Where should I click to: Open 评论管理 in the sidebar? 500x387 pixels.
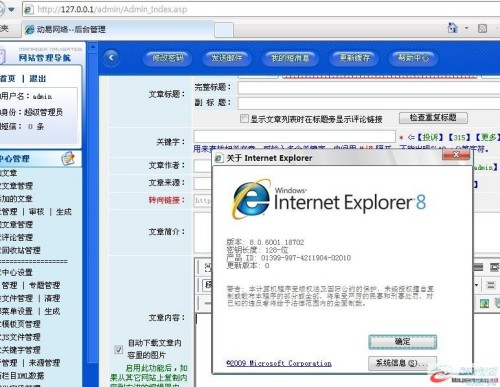point(17,237)
